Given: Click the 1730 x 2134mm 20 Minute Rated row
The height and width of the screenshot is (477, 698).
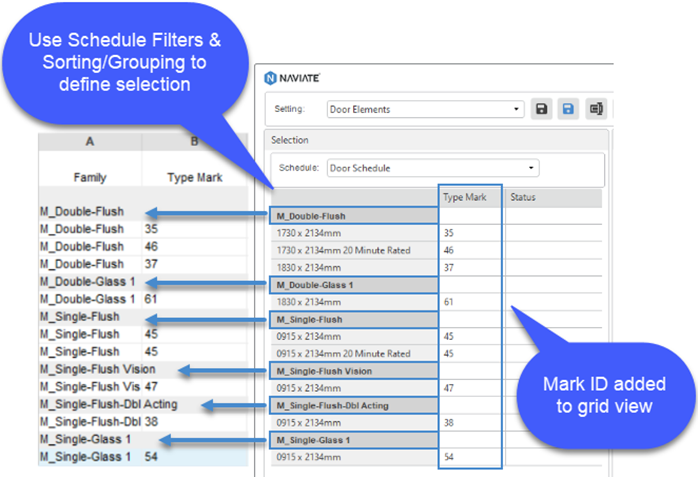Looking at the screenshot, I should pos(436,251).
